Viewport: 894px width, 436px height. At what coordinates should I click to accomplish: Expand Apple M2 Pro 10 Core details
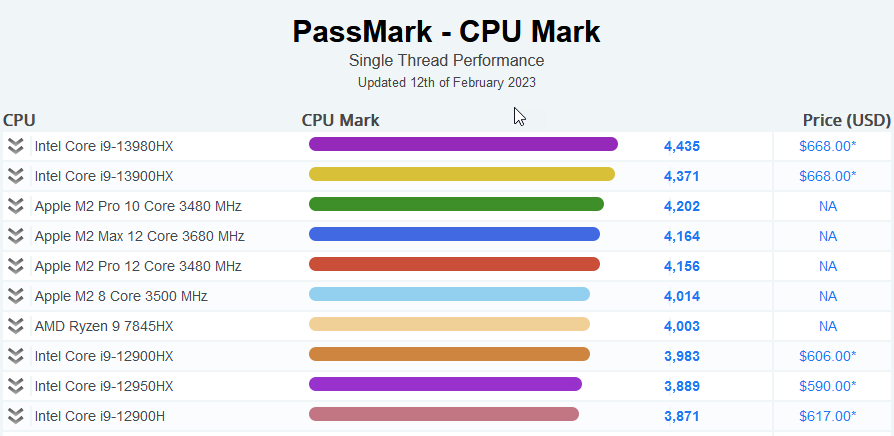click(15, 206)
